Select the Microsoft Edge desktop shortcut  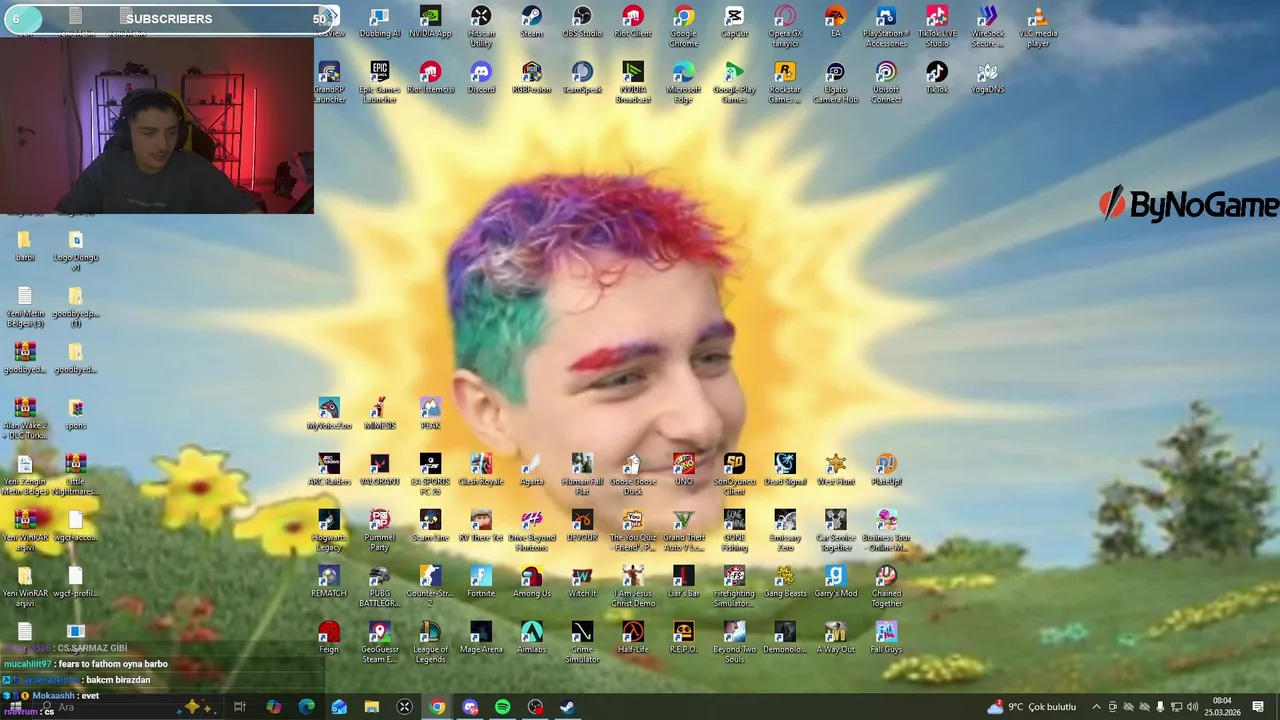(684, 83)
